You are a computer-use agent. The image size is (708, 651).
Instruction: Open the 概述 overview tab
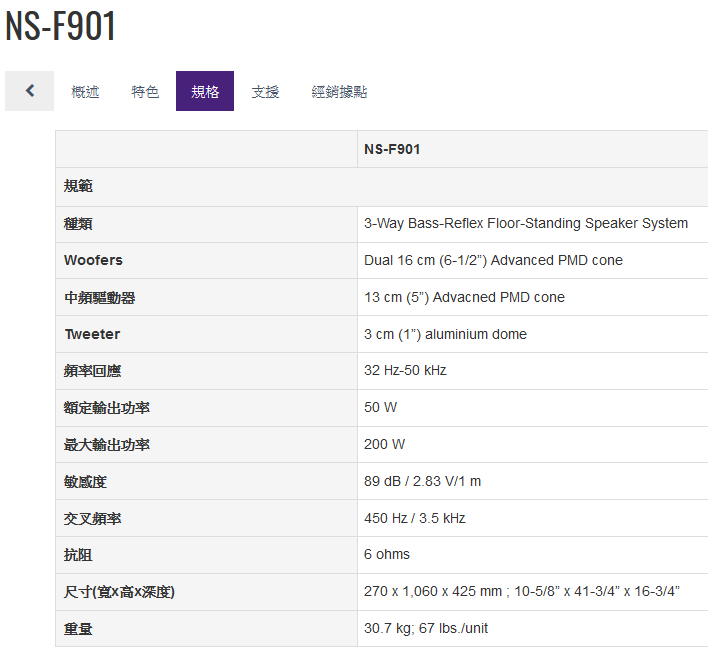(85, 92)
